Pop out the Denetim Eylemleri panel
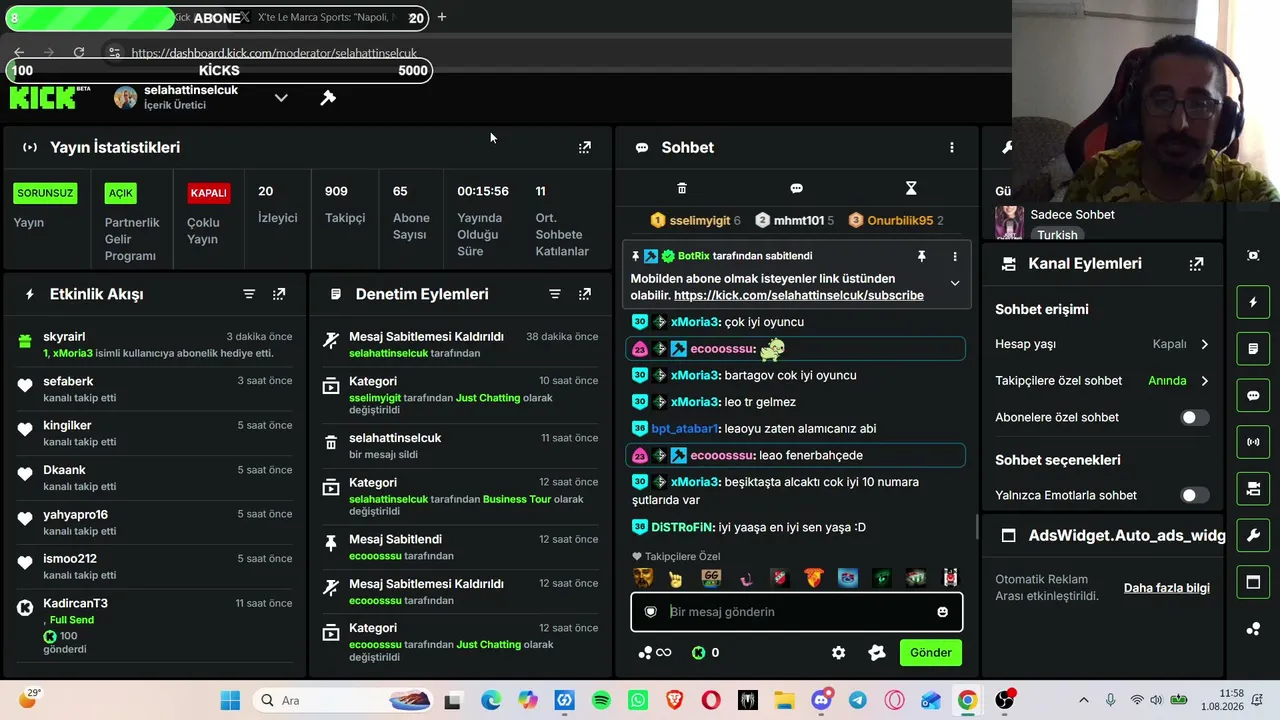Viewport: 1280px width, 720px height. click(585, 294)
